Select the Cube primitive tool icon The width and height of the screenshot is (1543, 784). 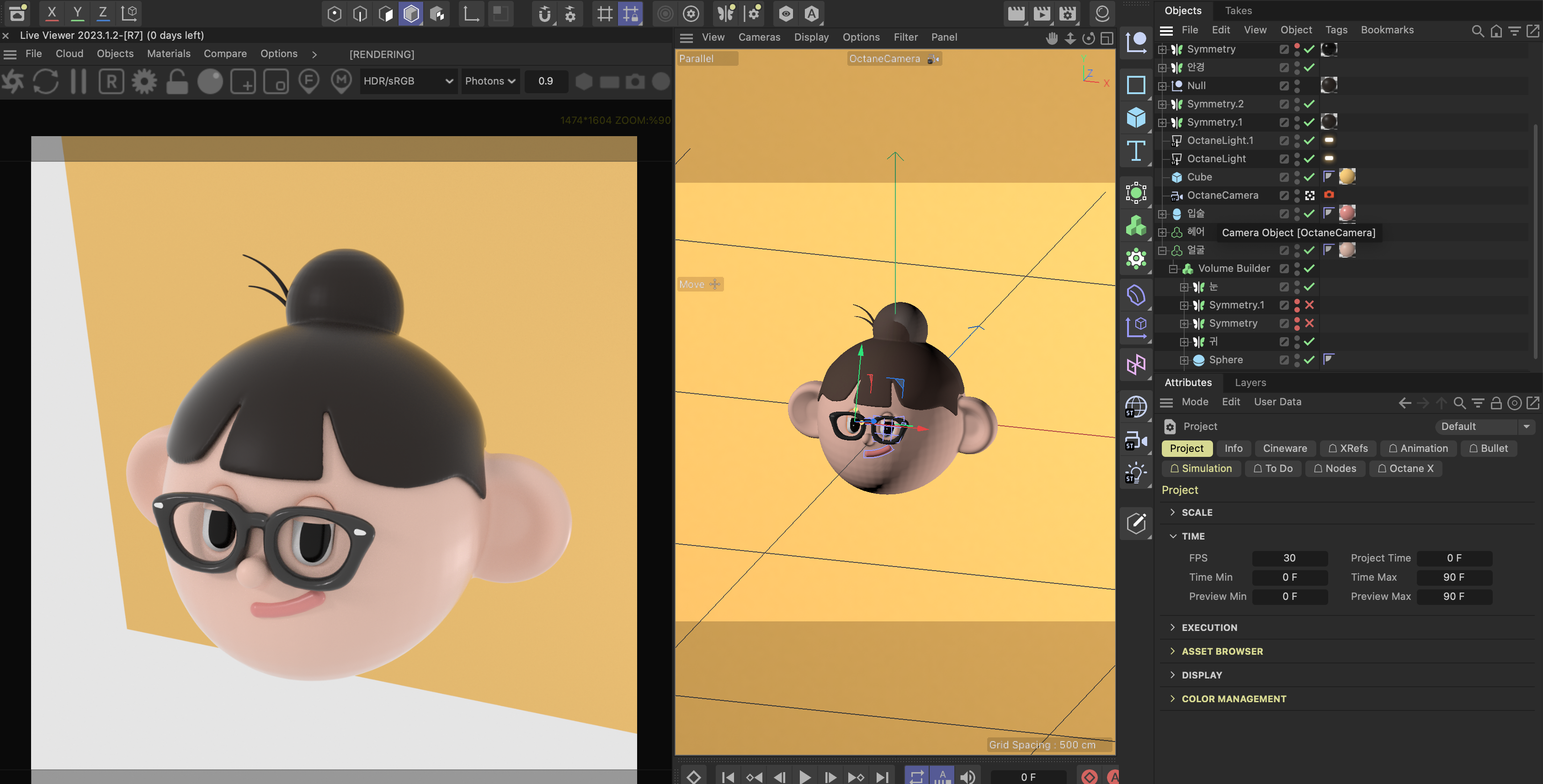tap(1136, 117)
